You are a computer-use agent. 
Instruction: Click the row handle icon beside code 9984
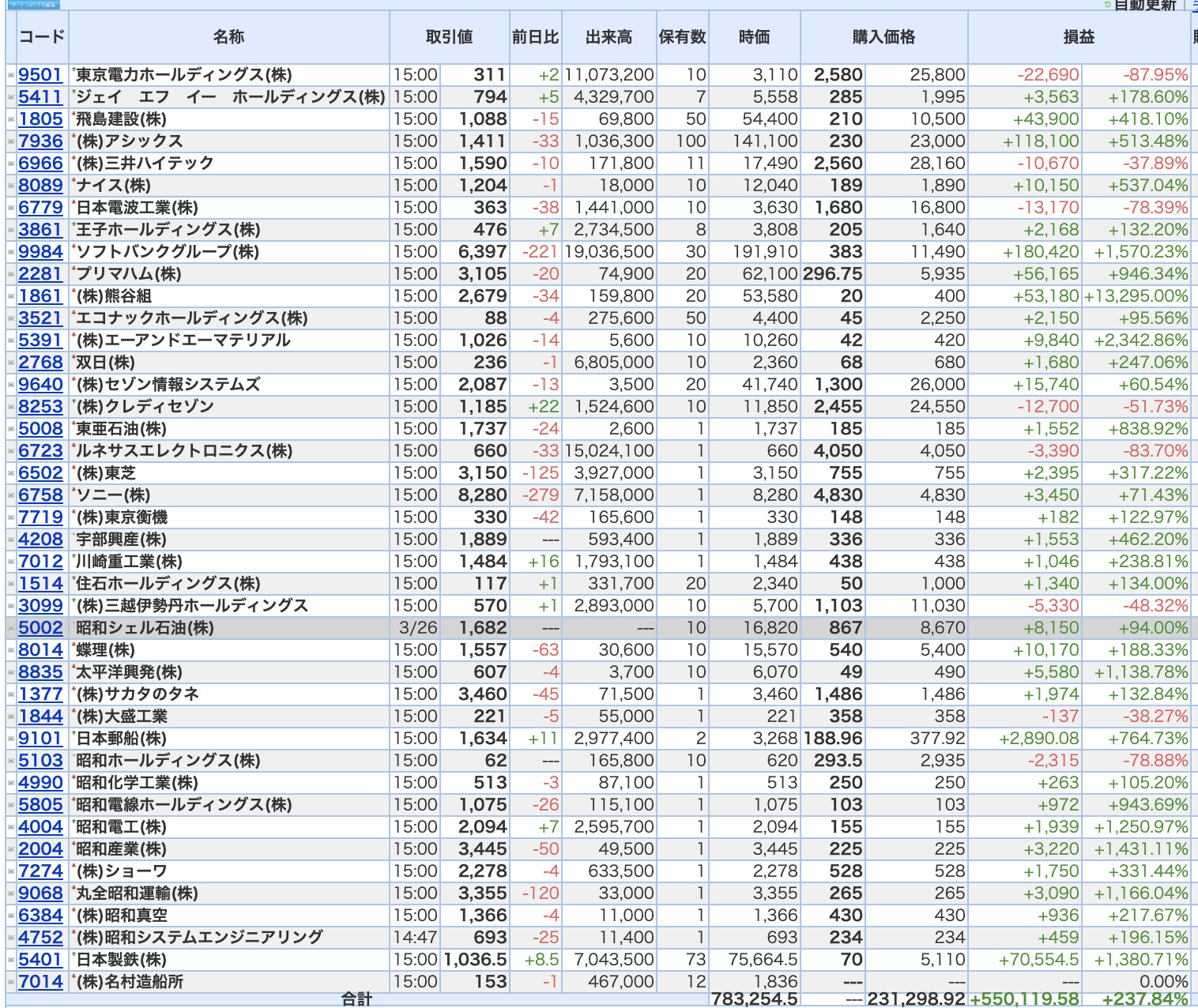click(x=11, y=252)
